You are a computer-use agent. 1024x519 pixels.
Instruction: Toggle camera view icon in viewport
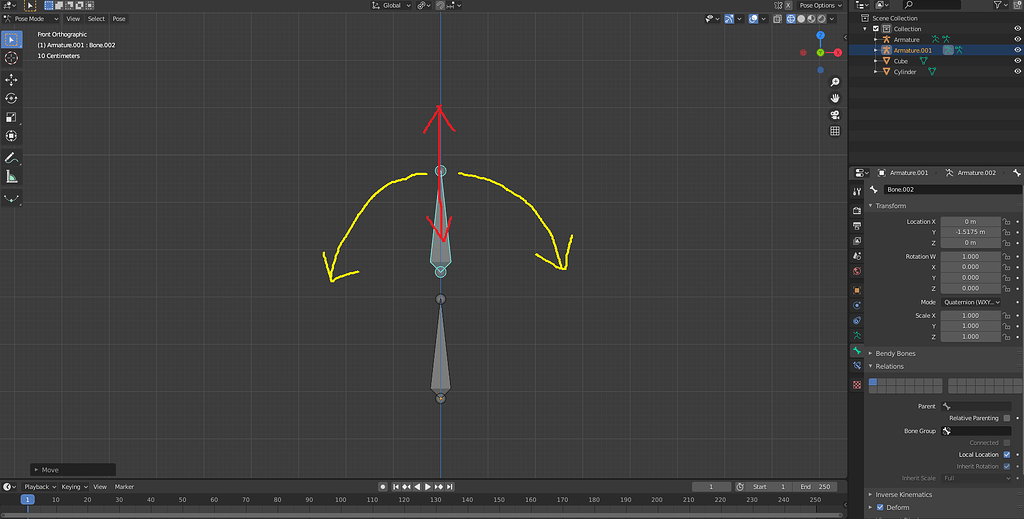pos(835,114)
